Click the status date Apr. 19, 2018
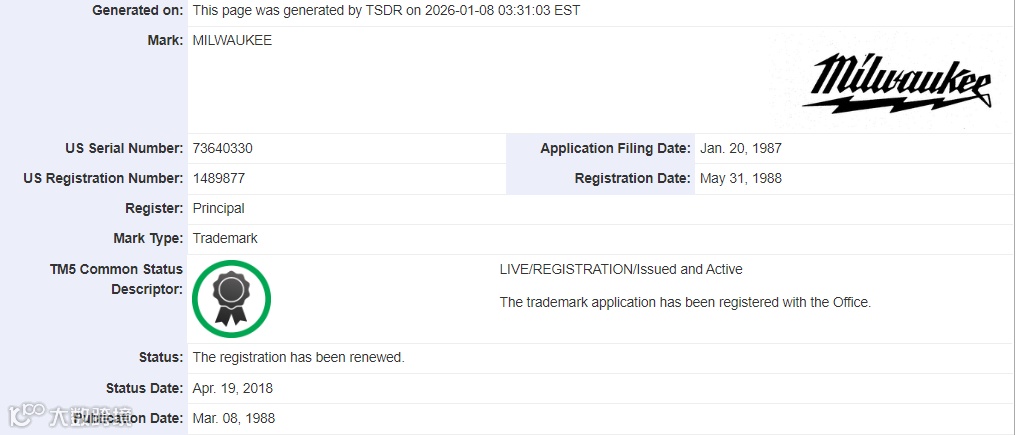Screen dimensions: 1018x435 pyautogui.click(x=232, y=388)
